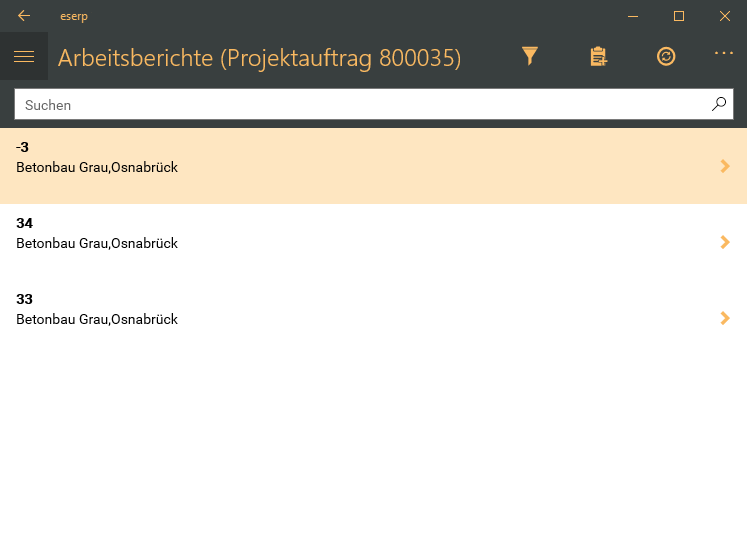
Task: Go back using the arrow in title bar
Action: pos(24,16)
